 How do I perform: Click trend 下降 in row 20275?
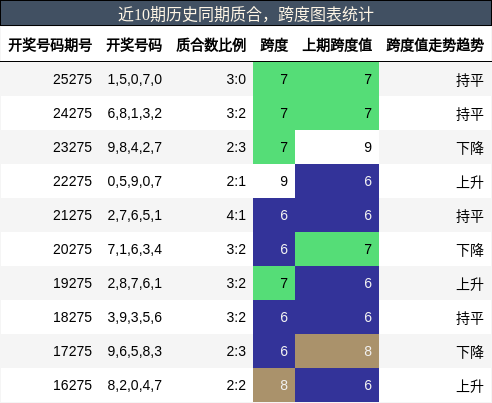click(470, 250)
